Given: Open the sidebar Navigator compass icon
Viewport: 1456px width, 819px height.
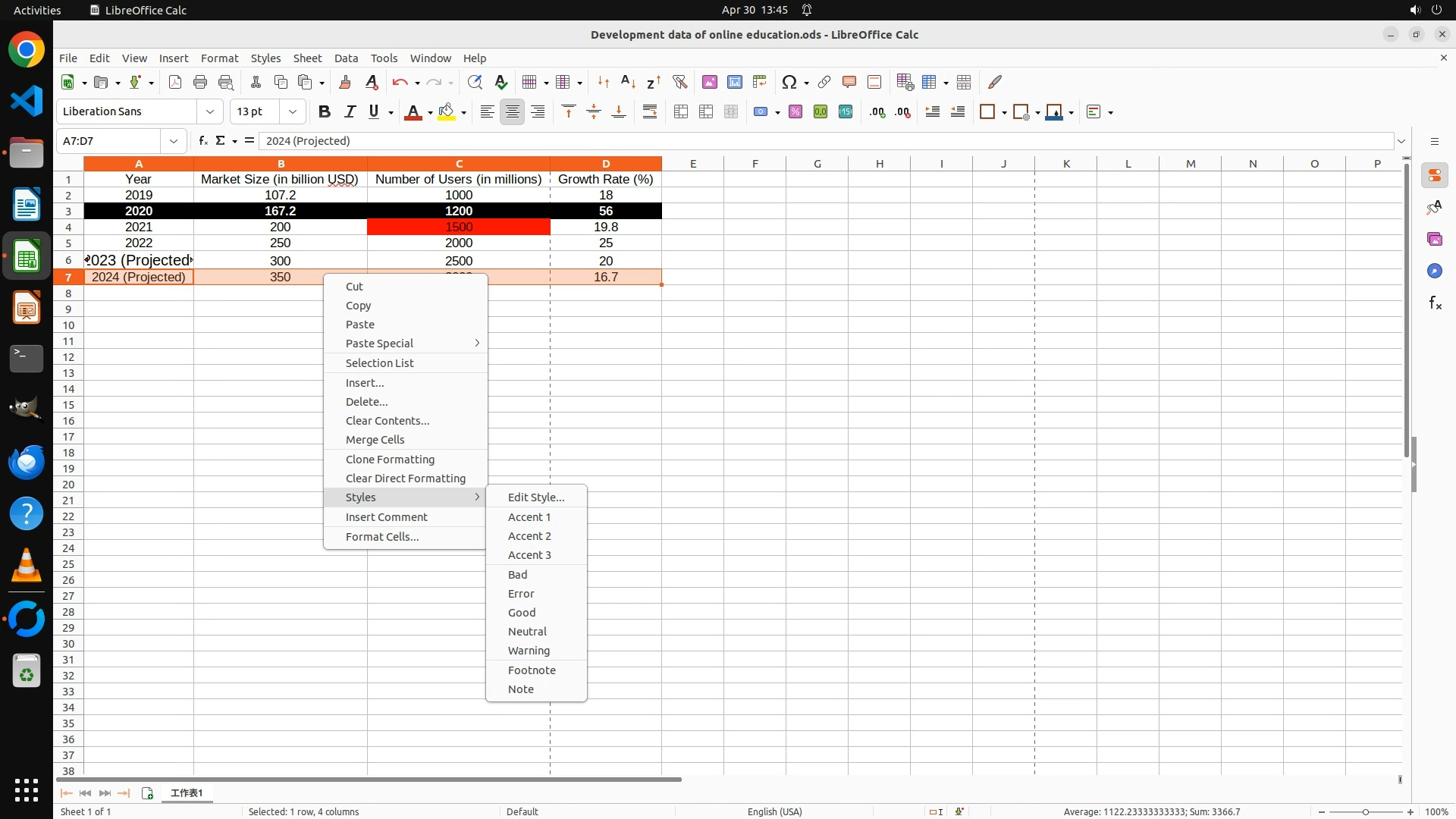Looking at the screenshot, I should [1434, 271].
